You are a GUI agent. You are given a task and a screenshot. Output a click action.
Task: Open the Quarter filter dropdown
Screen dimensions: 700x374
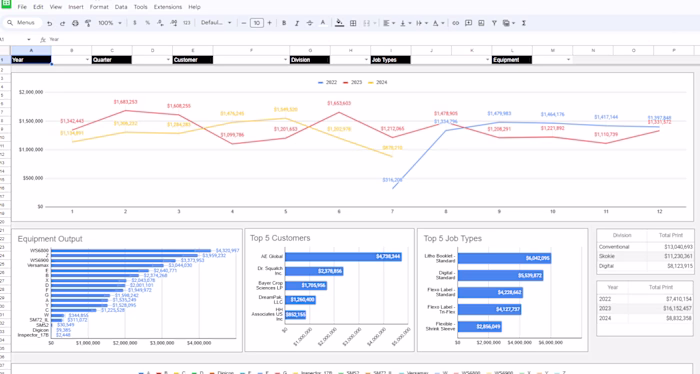tap(168, 60)
